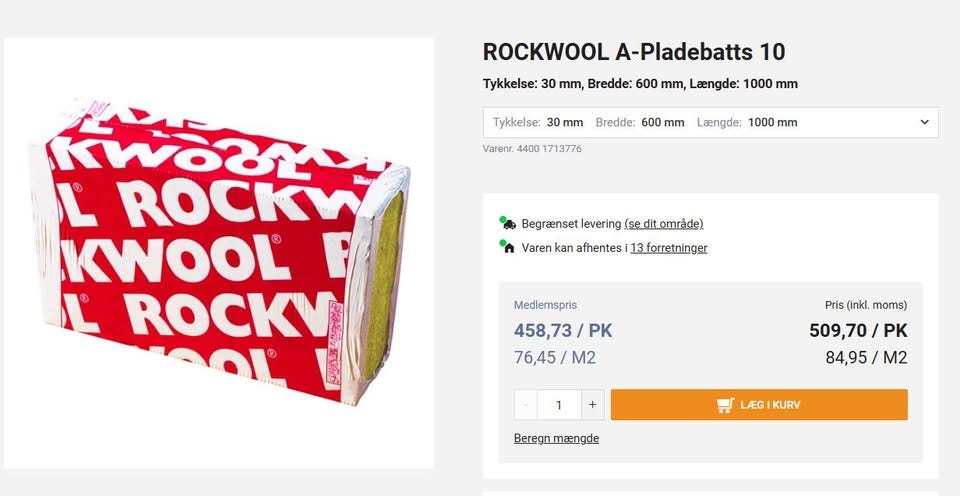Click the 84,95 / M2 price
Image resolution: width=960 pixels, height=496 pixels.
[866, 357]
